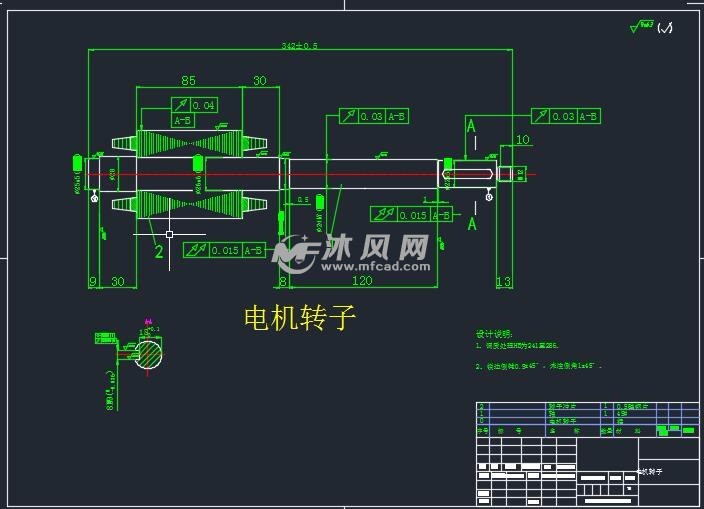Select the yellow 电机转子 drawing title
Screen dimensions: 704x509
[300, 317]
